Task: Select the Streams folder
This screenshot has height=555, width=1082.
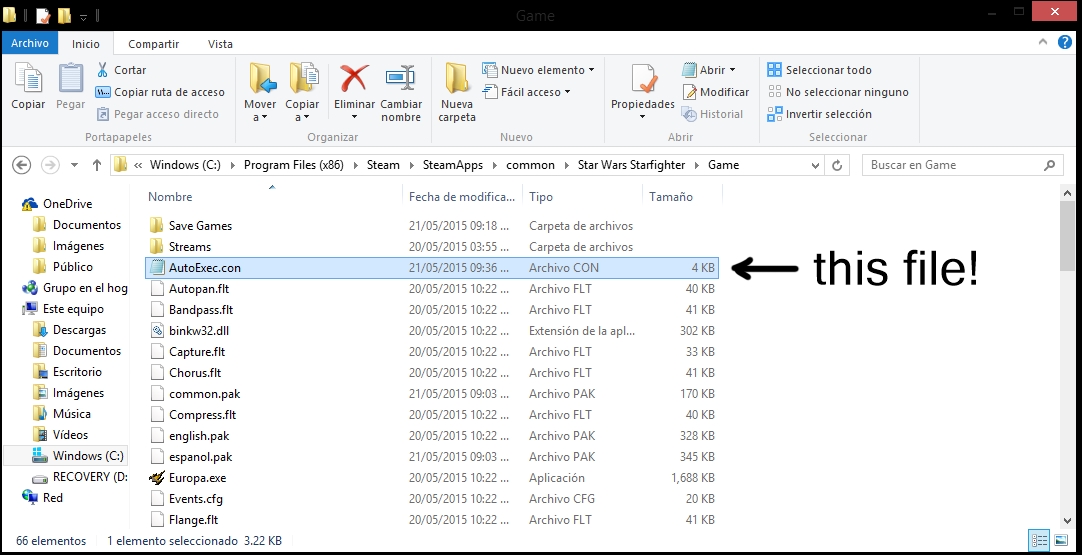Action: [x=190, y=246]
